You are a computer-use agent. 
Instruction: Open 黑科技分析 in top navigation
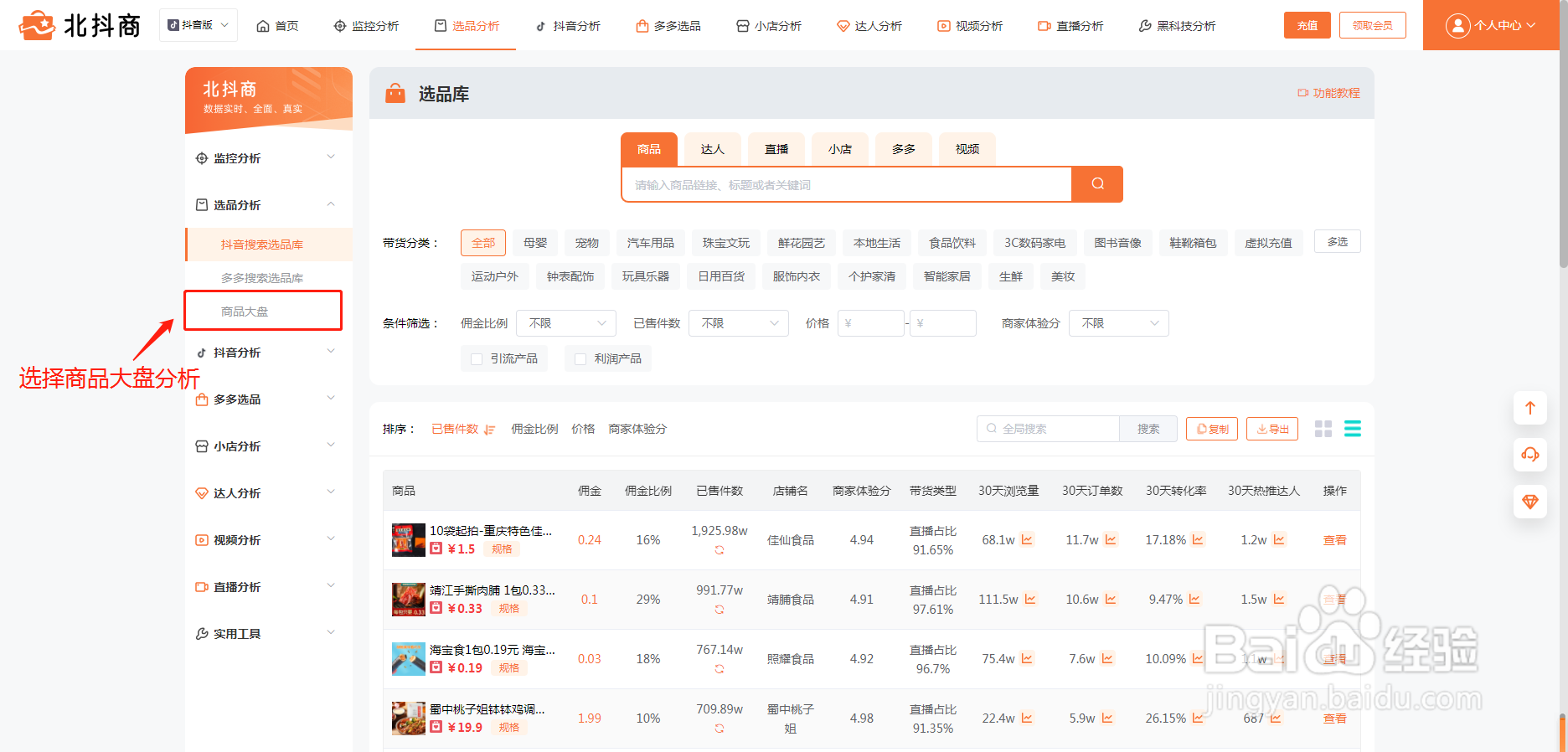(x=1177, y=26)
